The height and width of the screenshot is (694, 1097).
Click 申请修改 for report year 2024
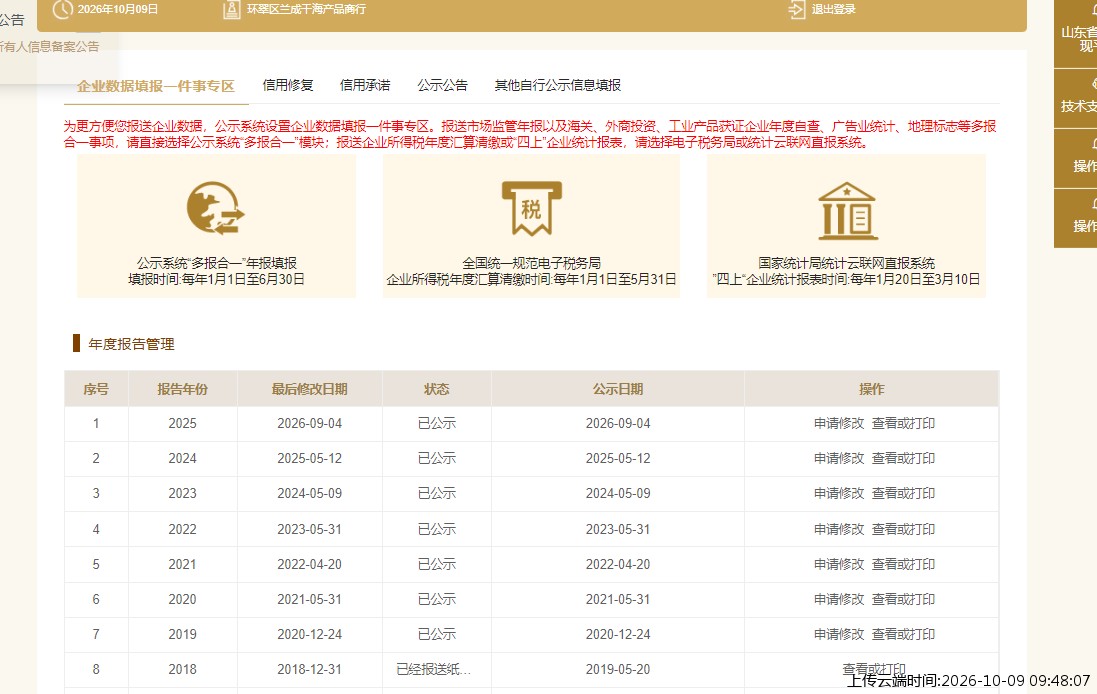[839, 458]
